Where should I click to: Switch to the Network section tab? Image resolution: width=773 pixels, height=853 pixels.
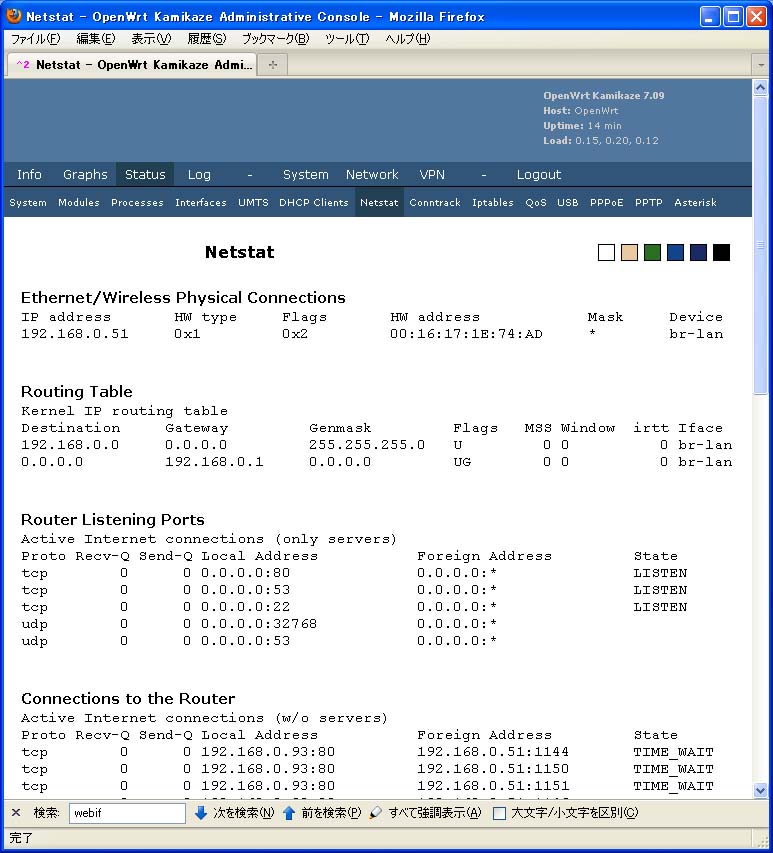click(x=372, y=174)
